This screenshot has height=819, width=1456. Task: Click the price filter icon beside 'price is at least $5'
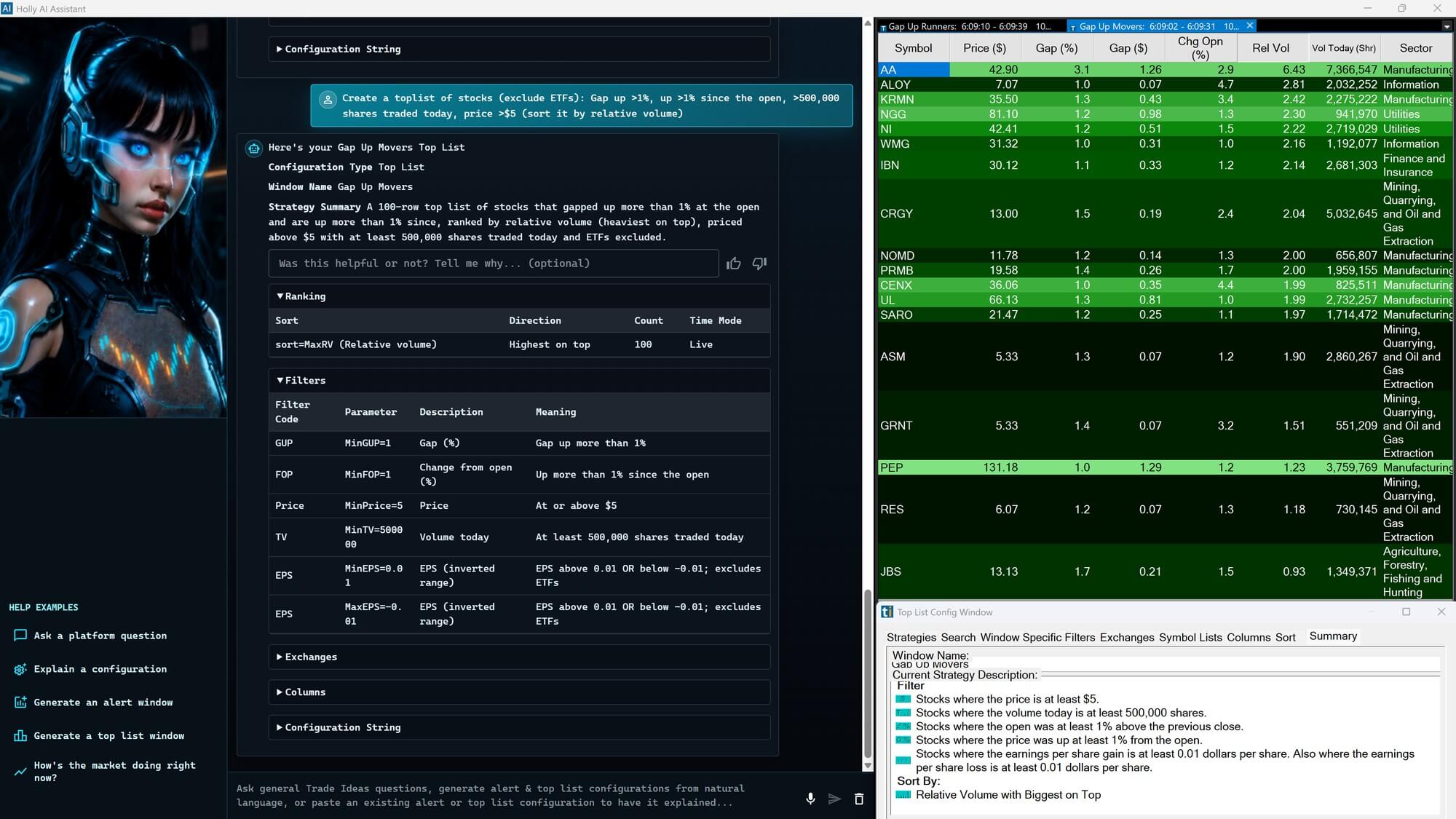click(x=903, y=699)
